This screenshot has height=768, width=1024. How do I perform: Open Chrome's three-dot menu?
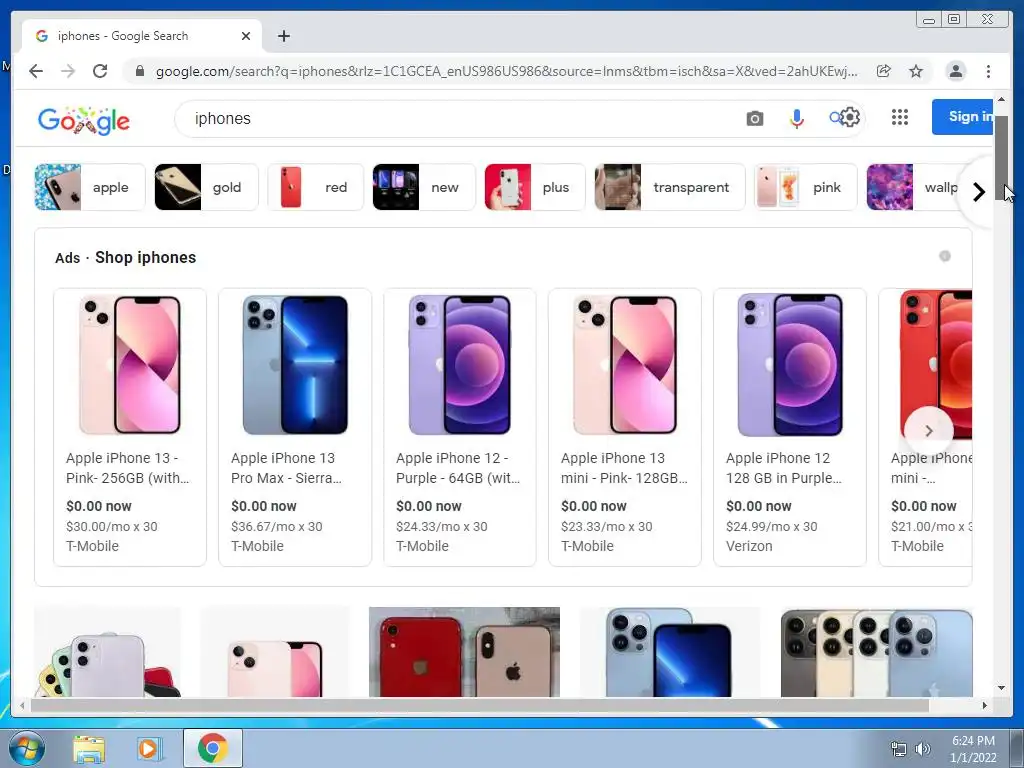pos(988,71)
